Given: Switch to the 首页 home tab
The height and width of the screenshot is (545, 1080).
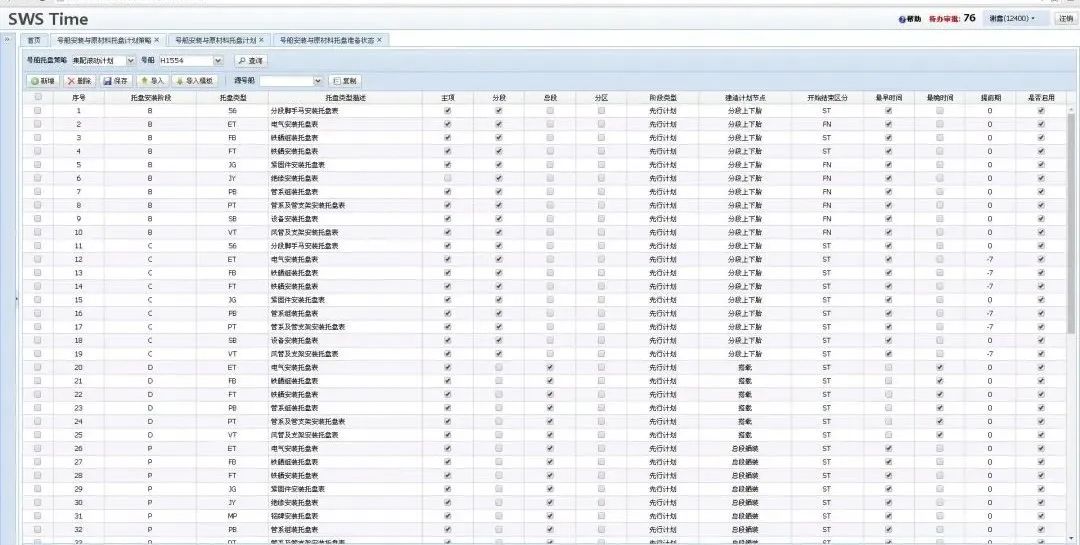Looking at the screenshot, I should coord(34,40).
